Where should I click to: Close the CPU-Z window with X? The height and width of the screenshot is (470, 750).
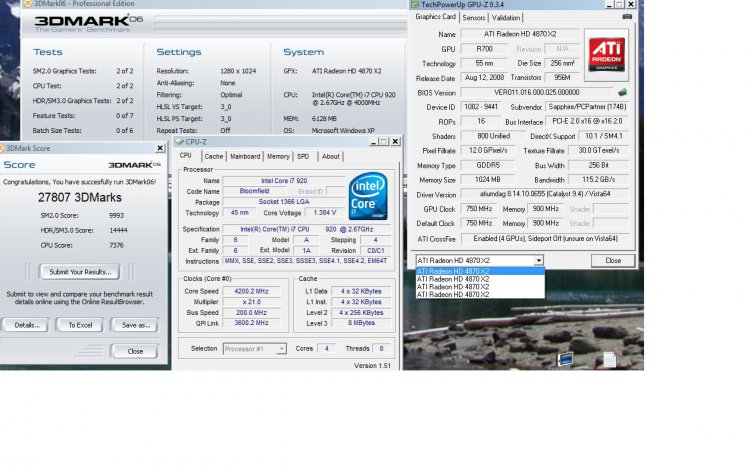(395, 142)
